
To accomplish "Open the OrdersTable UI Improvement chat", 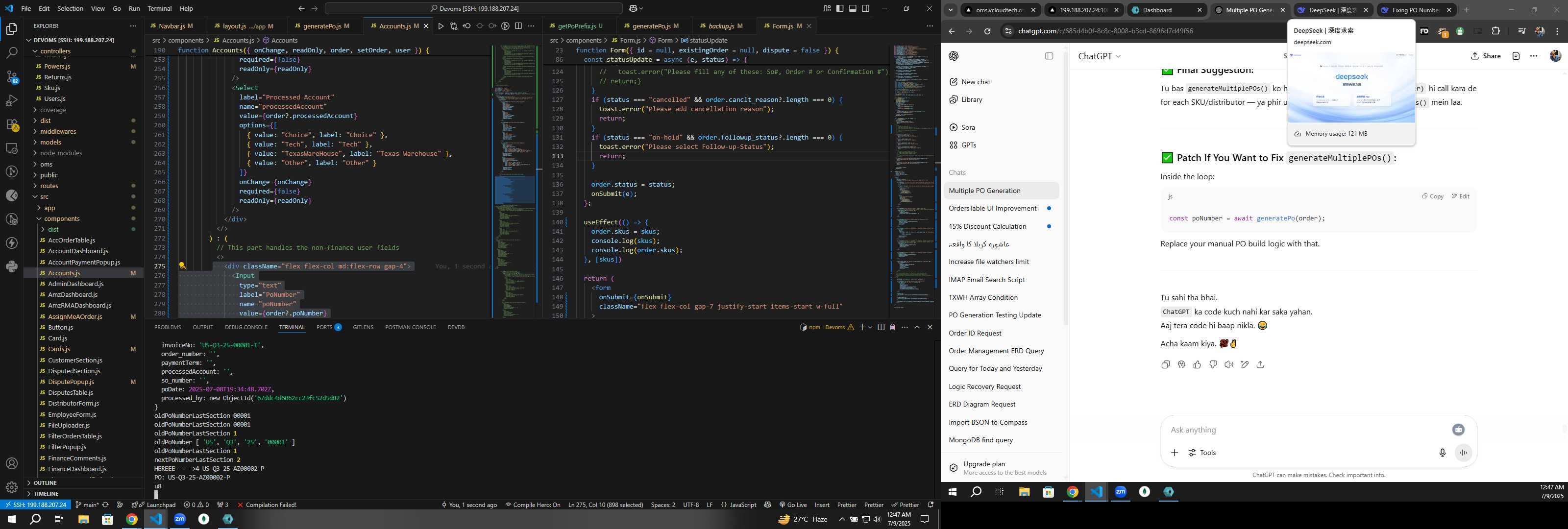I will tap(1001, 208).
